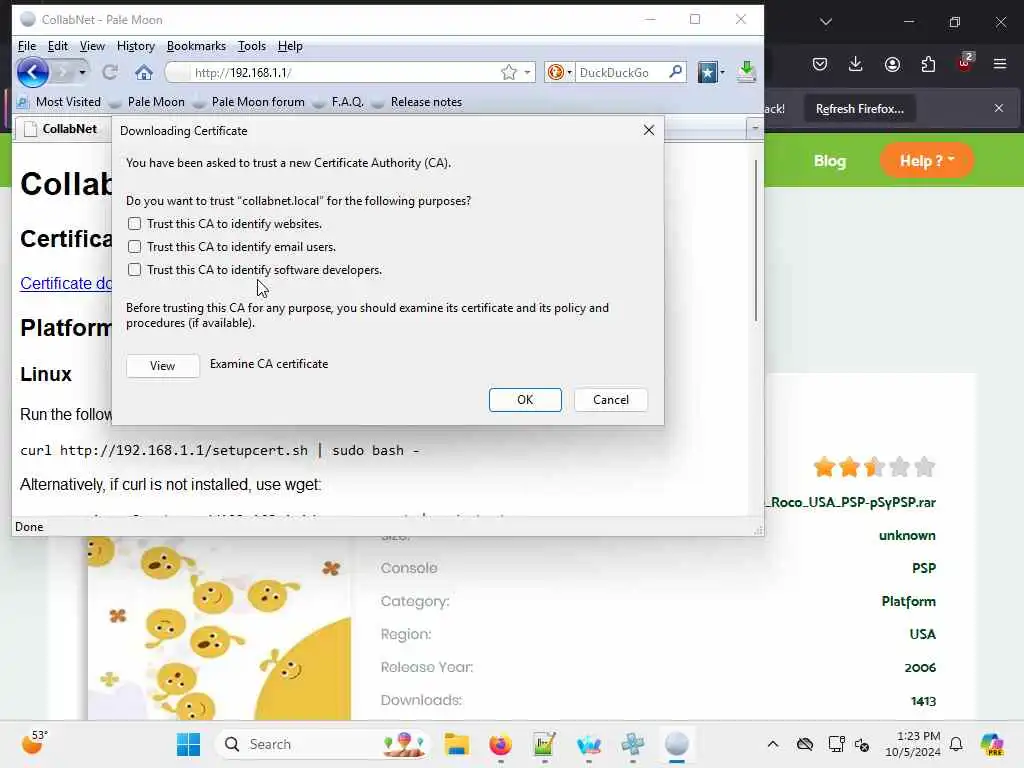Viewport: 1024px width, 768px height.
Task: Enable Trust this CA to identify email users
Action: coord(135,247)
